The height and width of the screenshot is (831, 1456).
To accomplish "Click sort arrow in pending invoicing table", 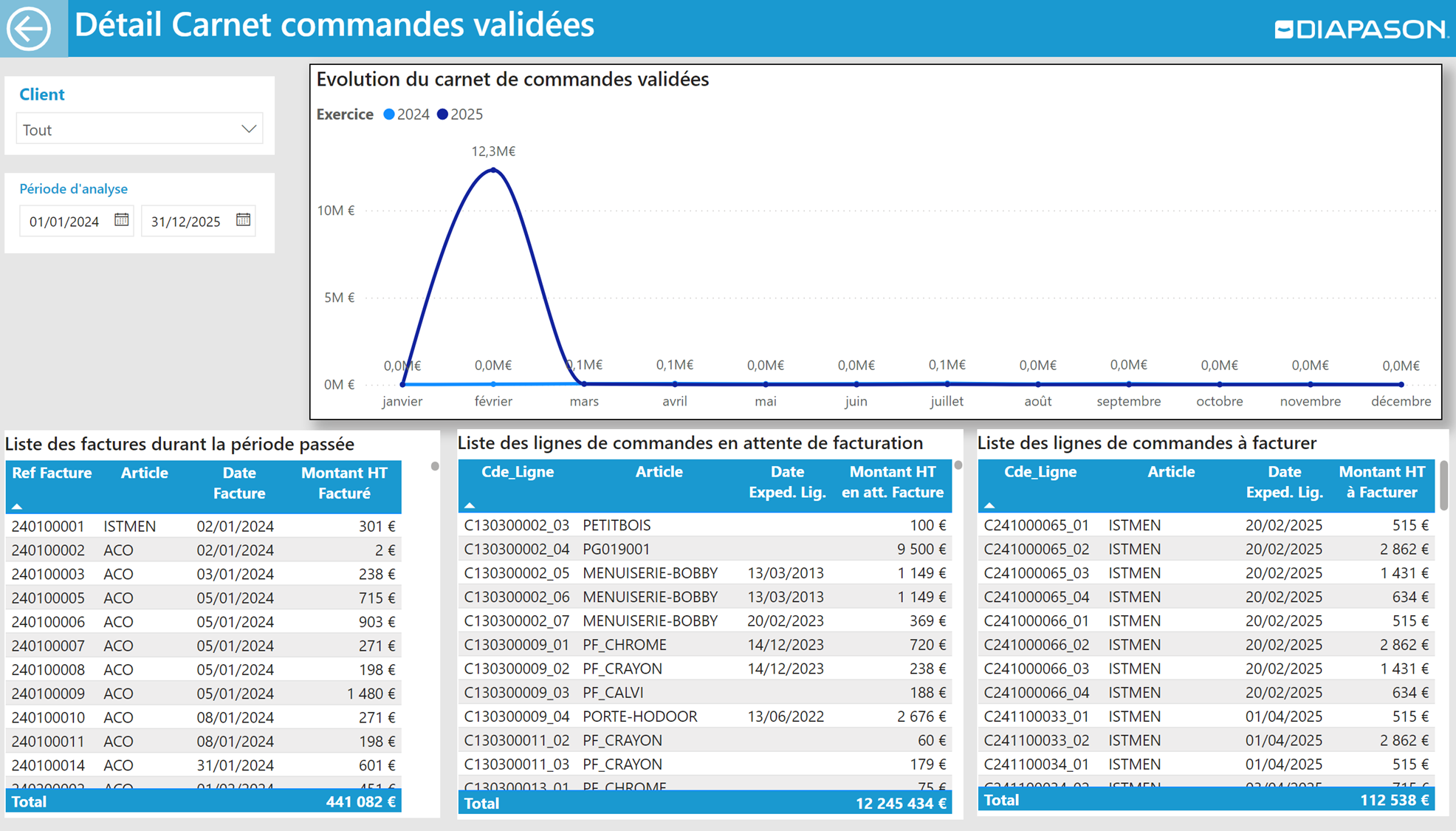I will (470, 505).
